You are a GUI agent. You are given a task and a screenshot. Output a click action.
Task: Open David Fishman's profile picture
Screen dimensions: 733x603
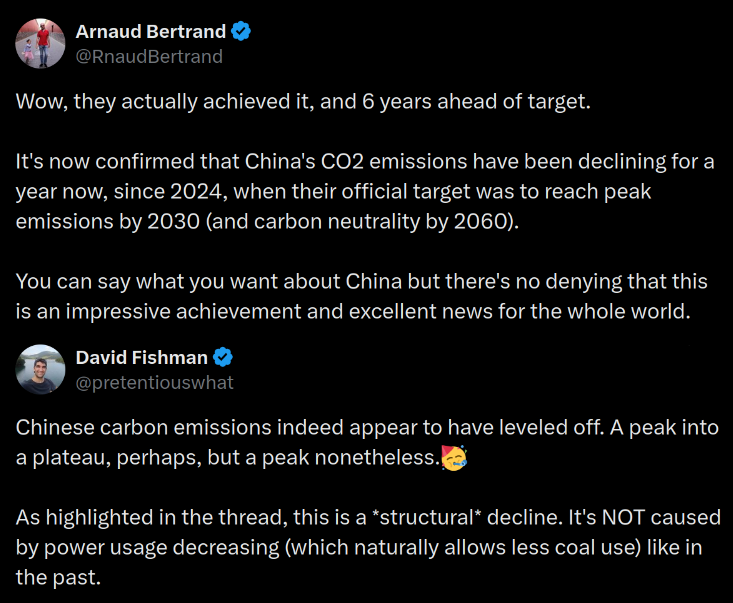pyautogui.click(x=40, y=369)
